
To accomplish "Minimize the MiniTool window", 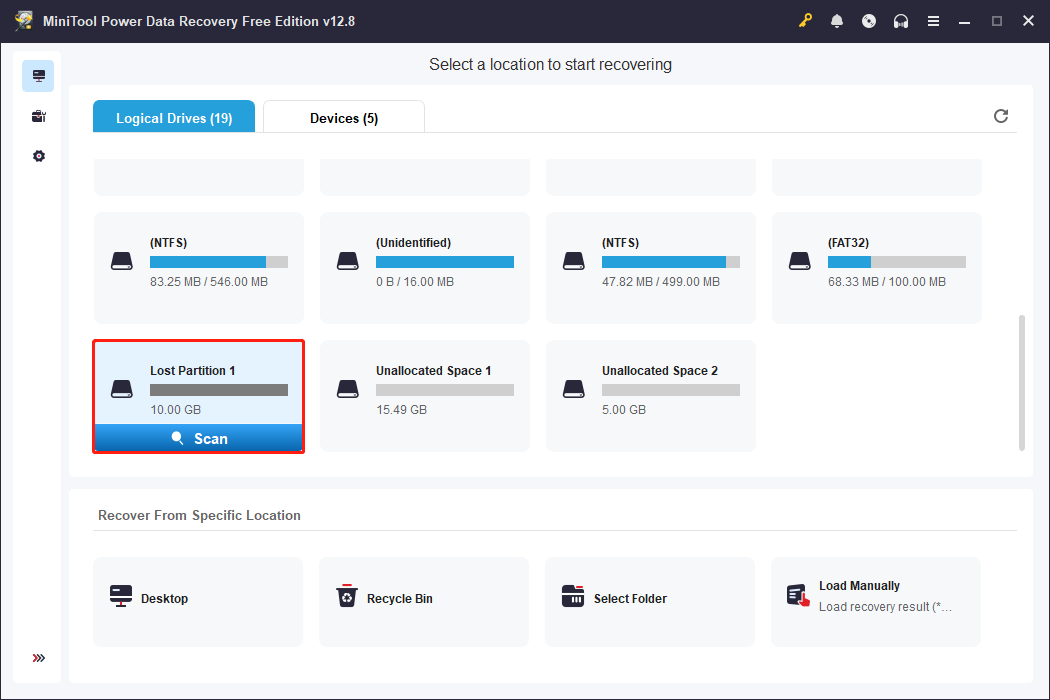I will [x=964, y=21].
